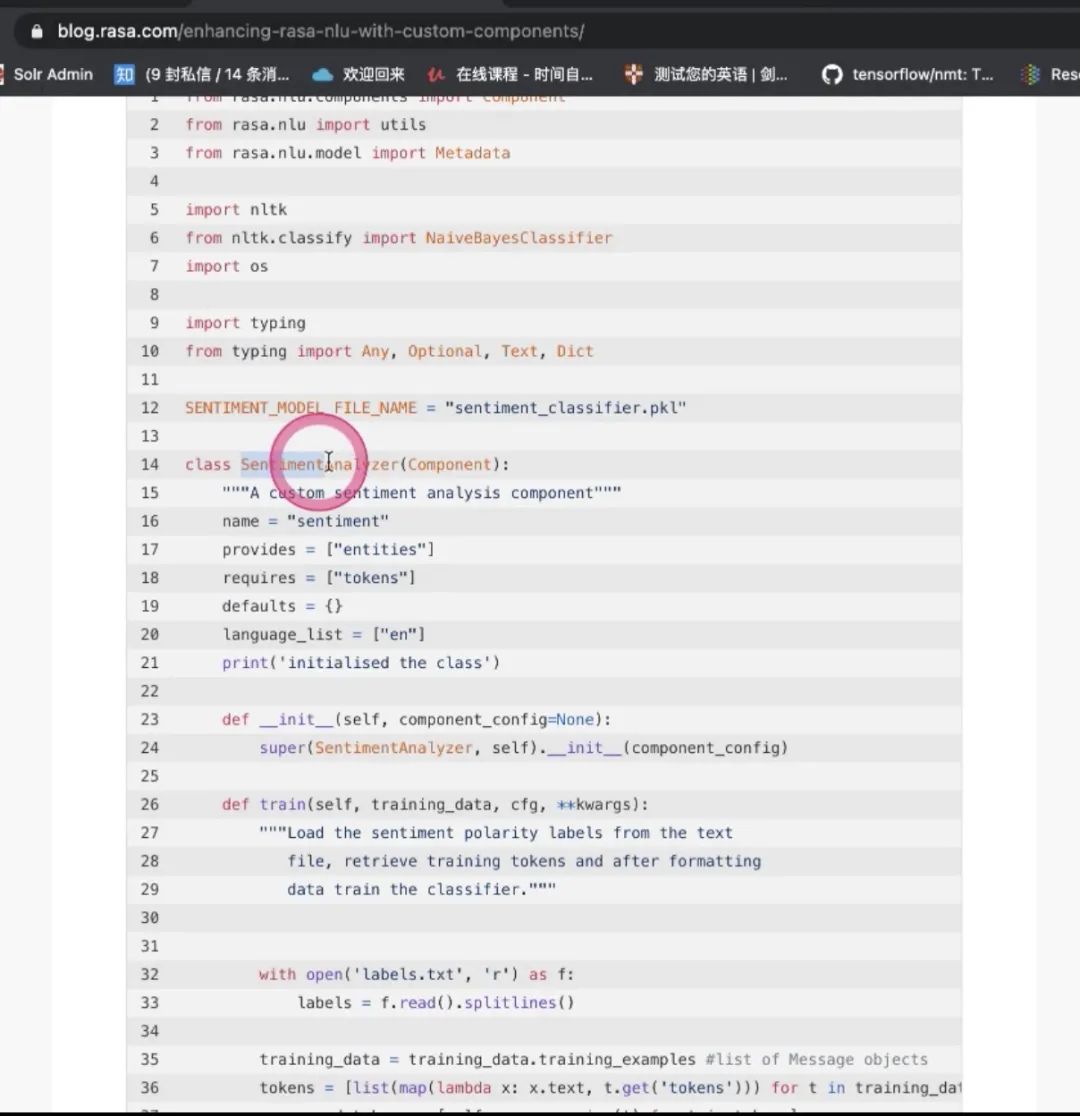This screenshot has width=1080, height=1116.
Task: Click language_list = ["en"] on line 20
Action: point(324,634)
